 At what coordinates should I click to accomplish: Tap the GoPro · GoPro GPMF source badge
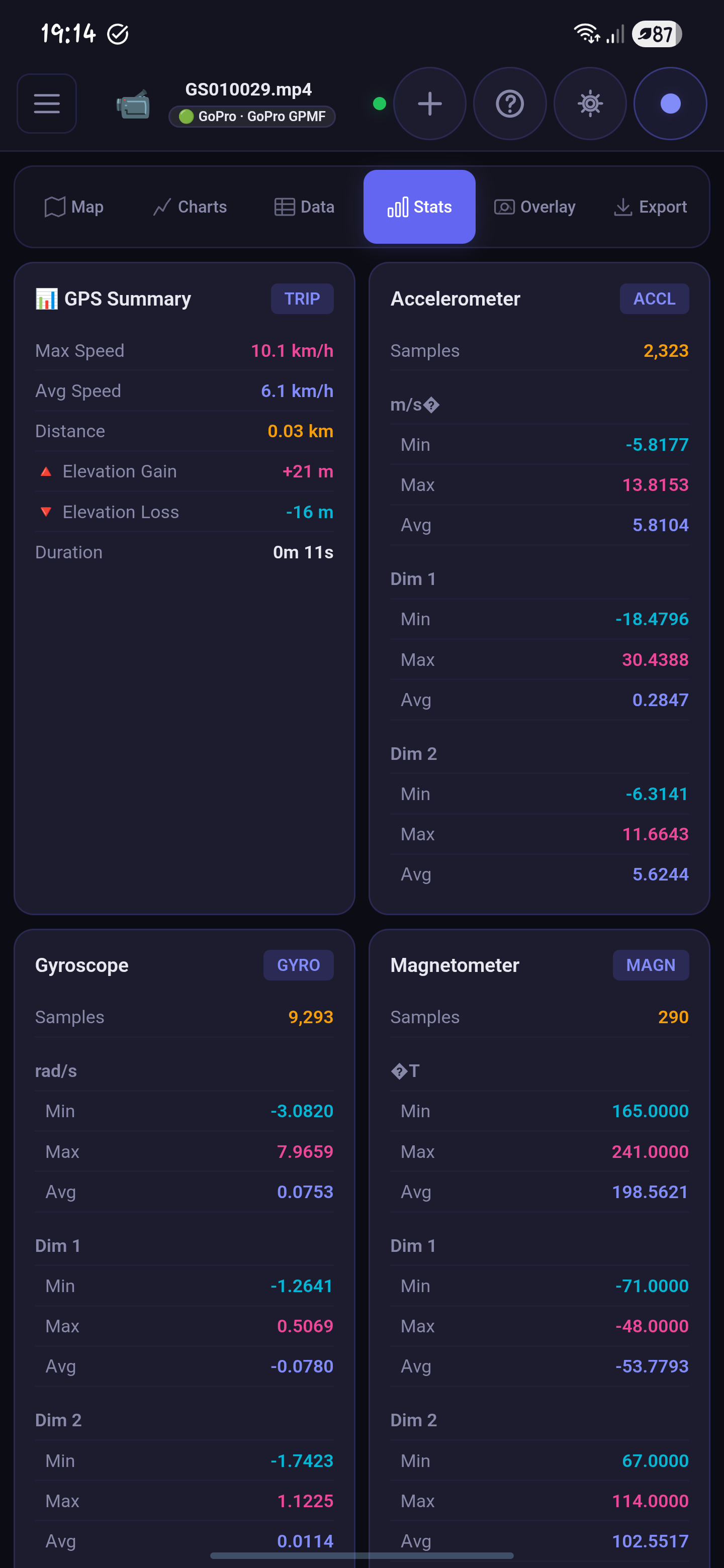pos(252,116)
